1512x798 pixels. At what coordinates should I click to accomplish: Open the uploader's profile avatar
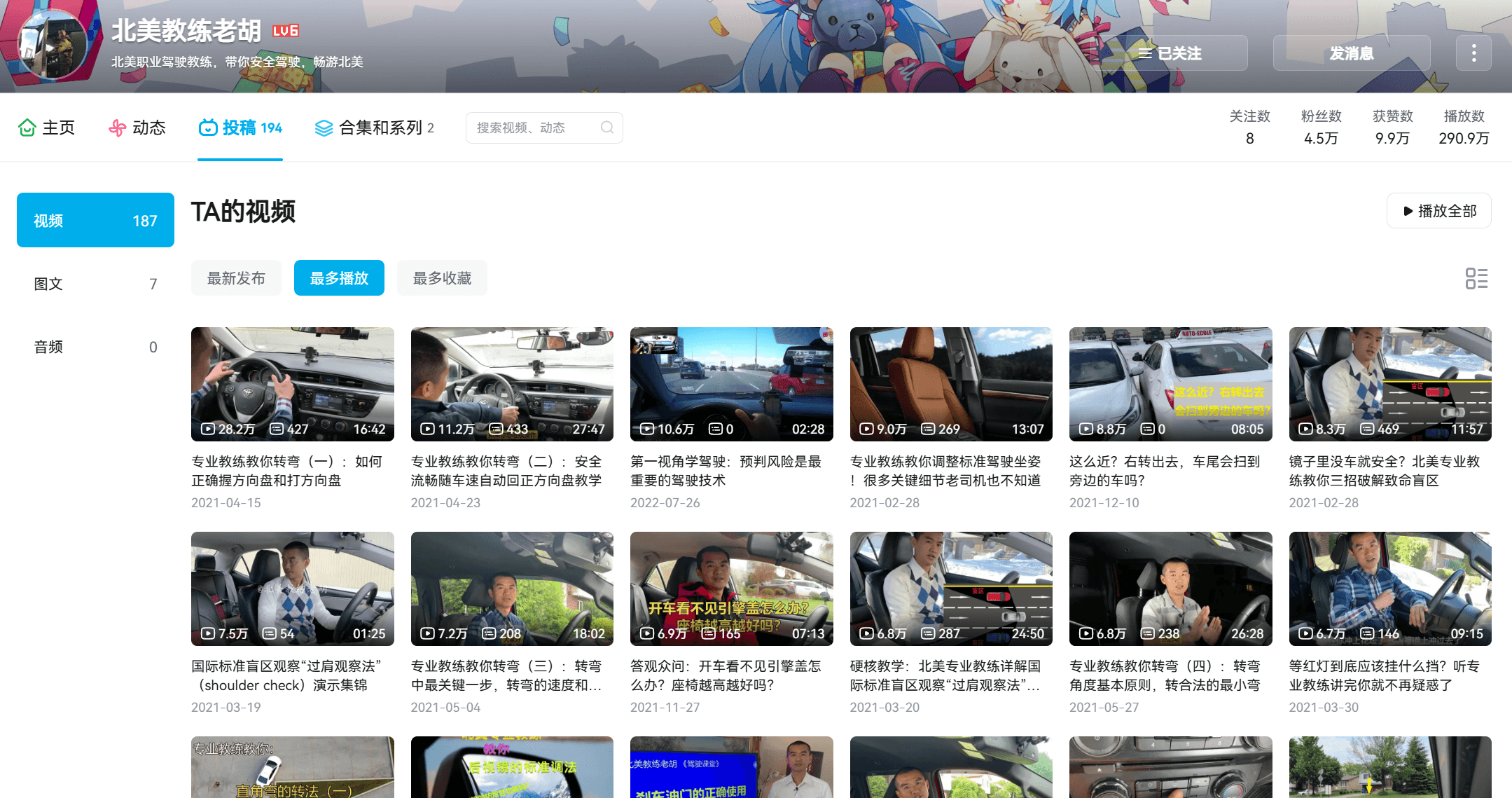click(53, 45)
